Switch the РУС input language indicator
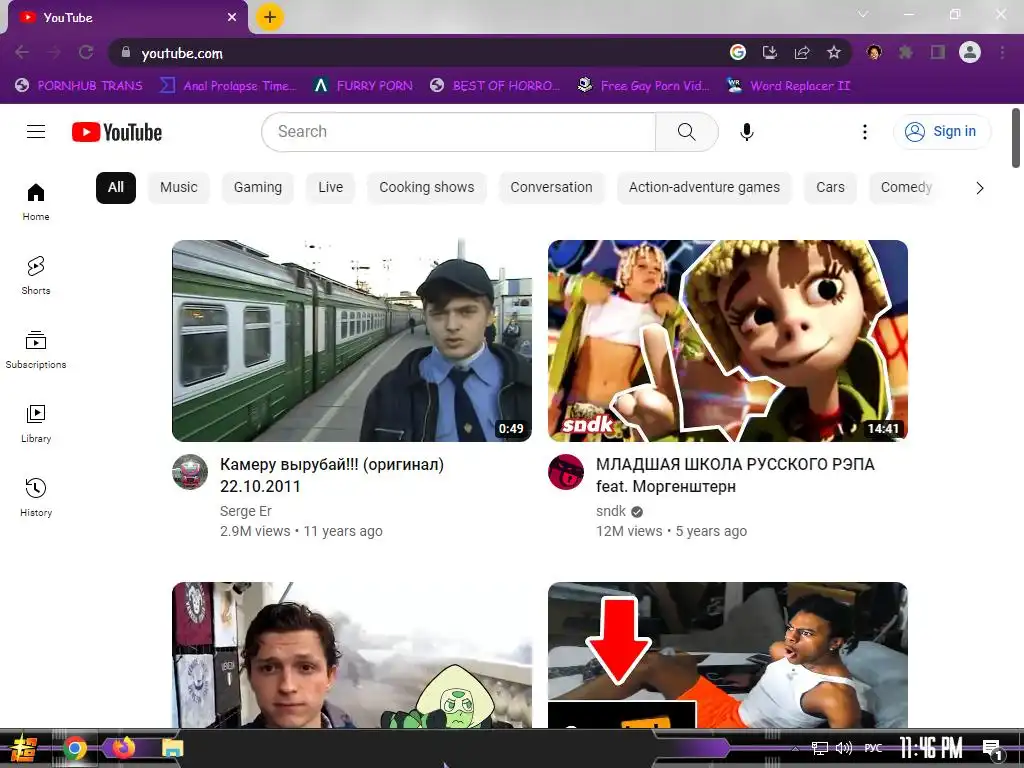The image size is (1024, 768). [x=873, y=748]
